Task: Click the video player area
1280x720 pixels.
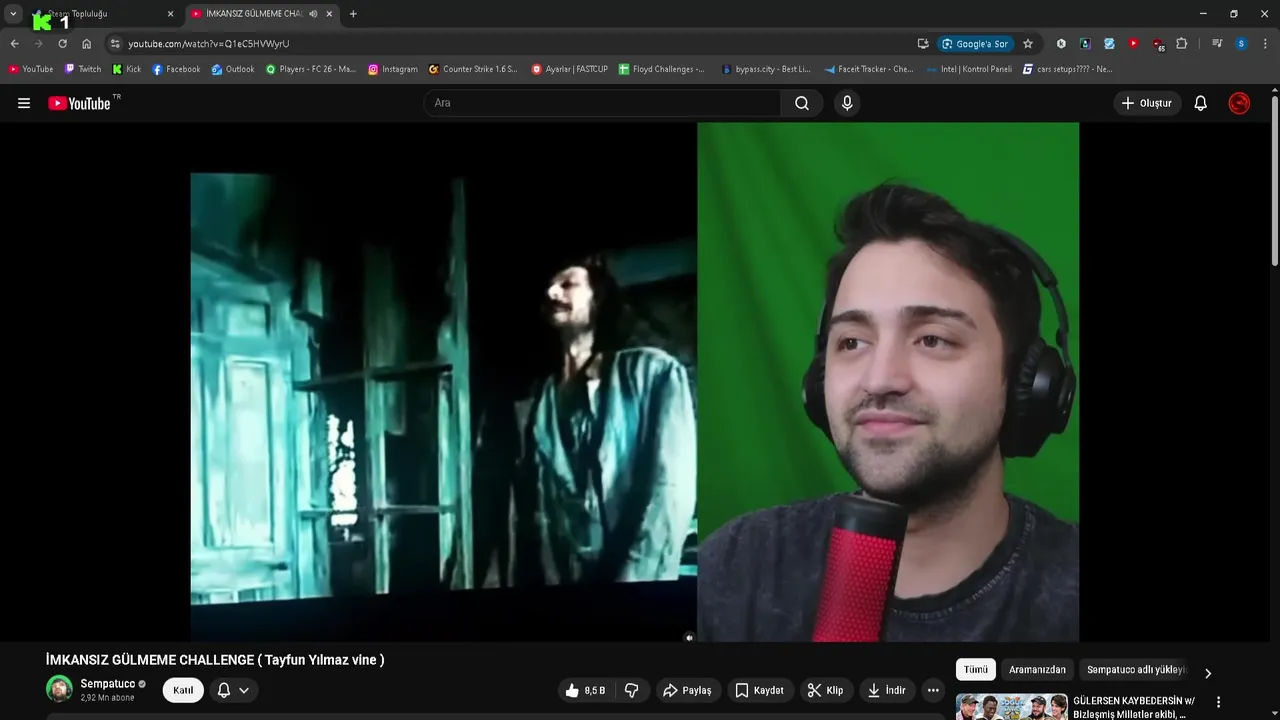Action: [634, 382]
